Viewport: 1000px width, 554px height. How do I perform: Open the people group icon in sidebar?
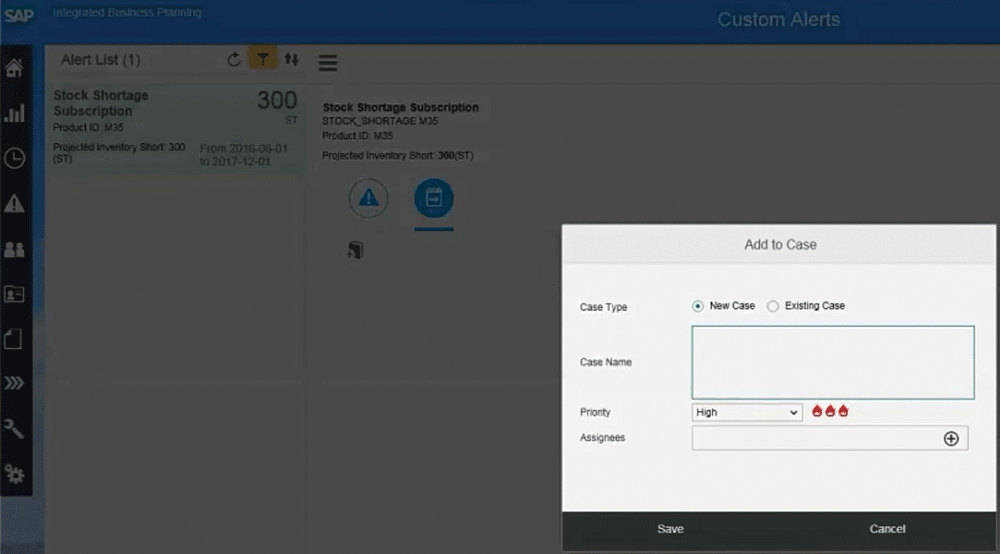(x=14, y=250)
